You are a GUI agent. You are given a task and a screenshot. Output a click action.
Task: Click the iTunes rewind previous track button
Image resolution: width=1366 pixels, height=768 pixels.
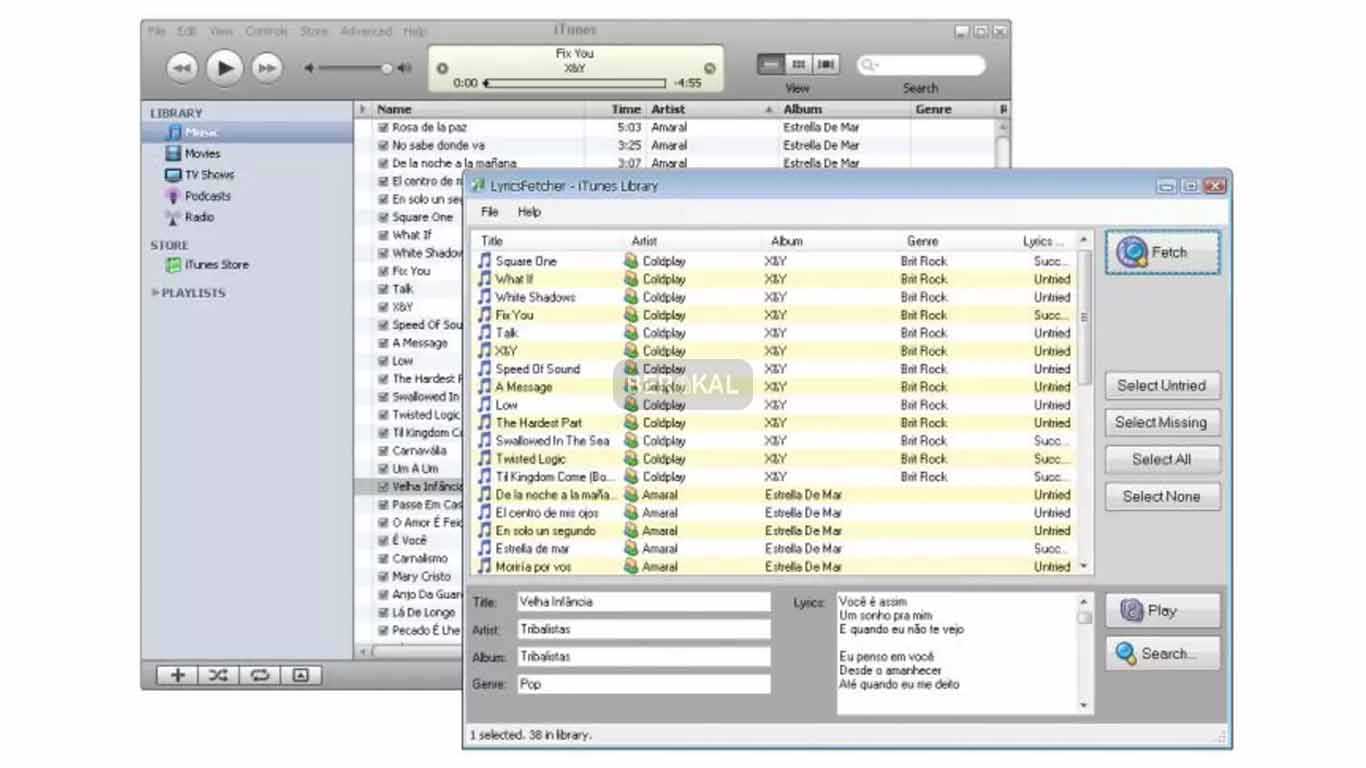coord(182,68)
